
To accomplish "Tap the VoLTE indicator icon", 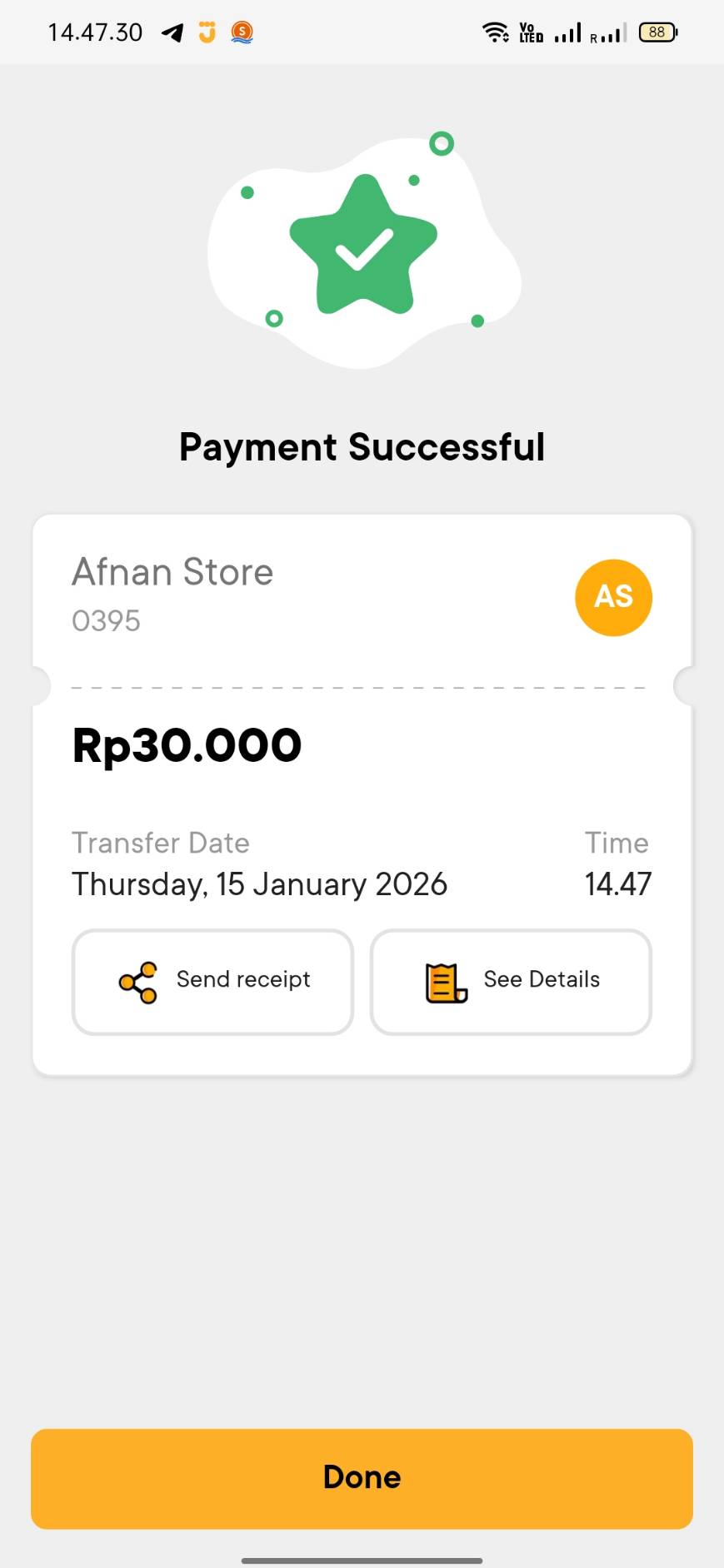I will click(531, 32).
